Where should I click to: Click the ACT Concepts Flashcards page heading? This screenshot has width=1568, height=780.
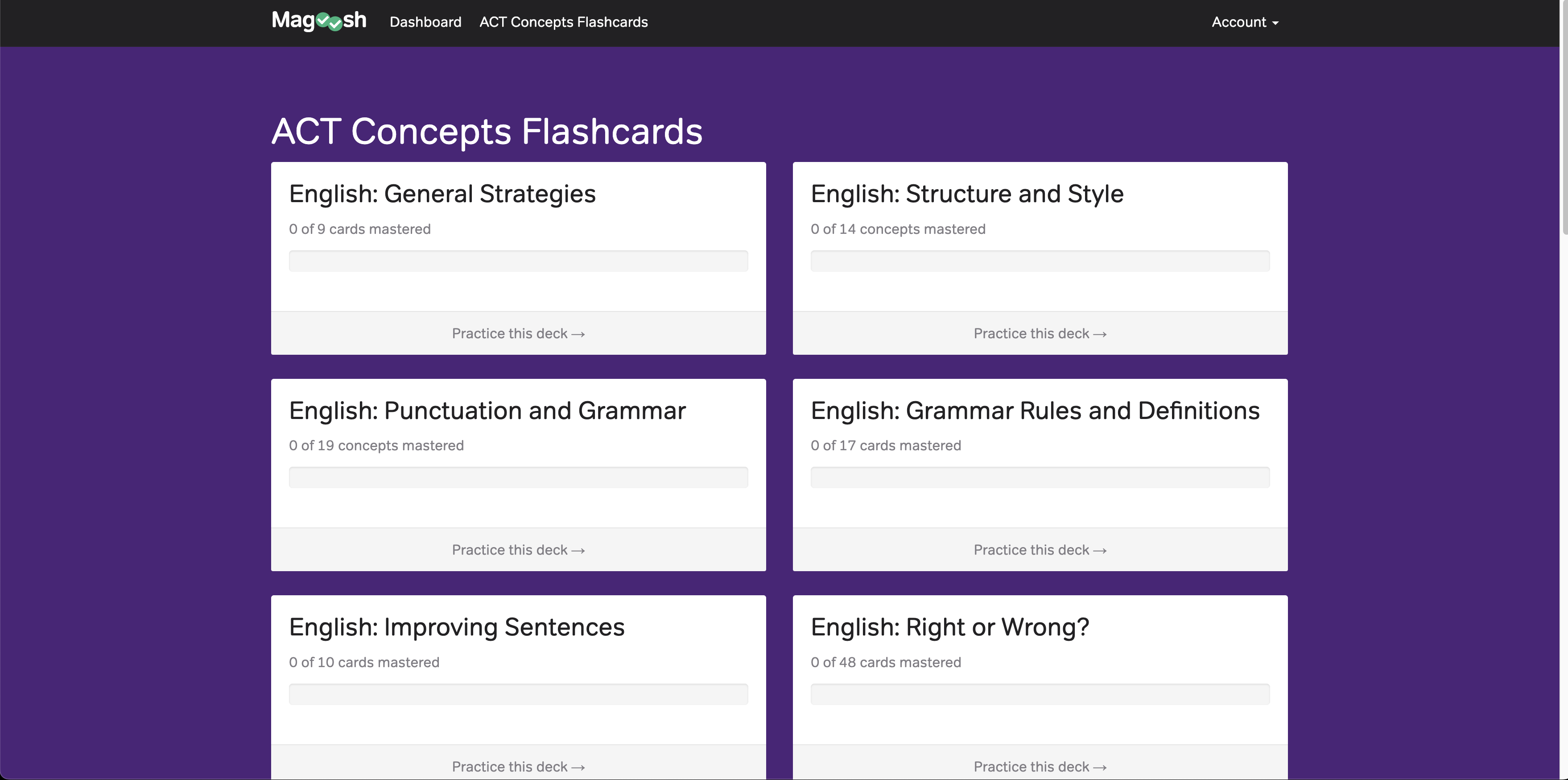pos(487,131)
